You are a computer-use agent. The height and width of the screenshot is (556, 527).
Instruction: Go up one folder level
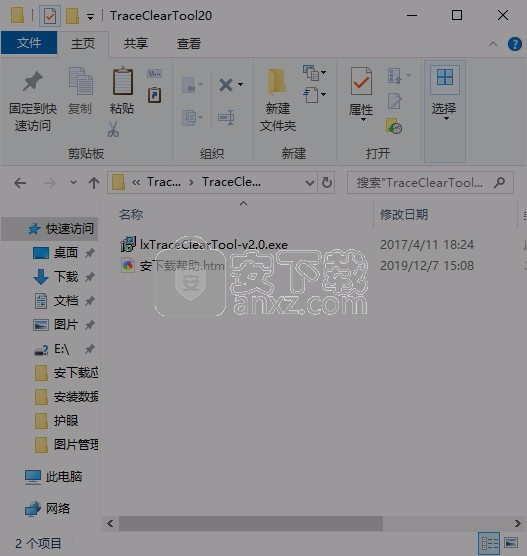click(x=94, y=183)
